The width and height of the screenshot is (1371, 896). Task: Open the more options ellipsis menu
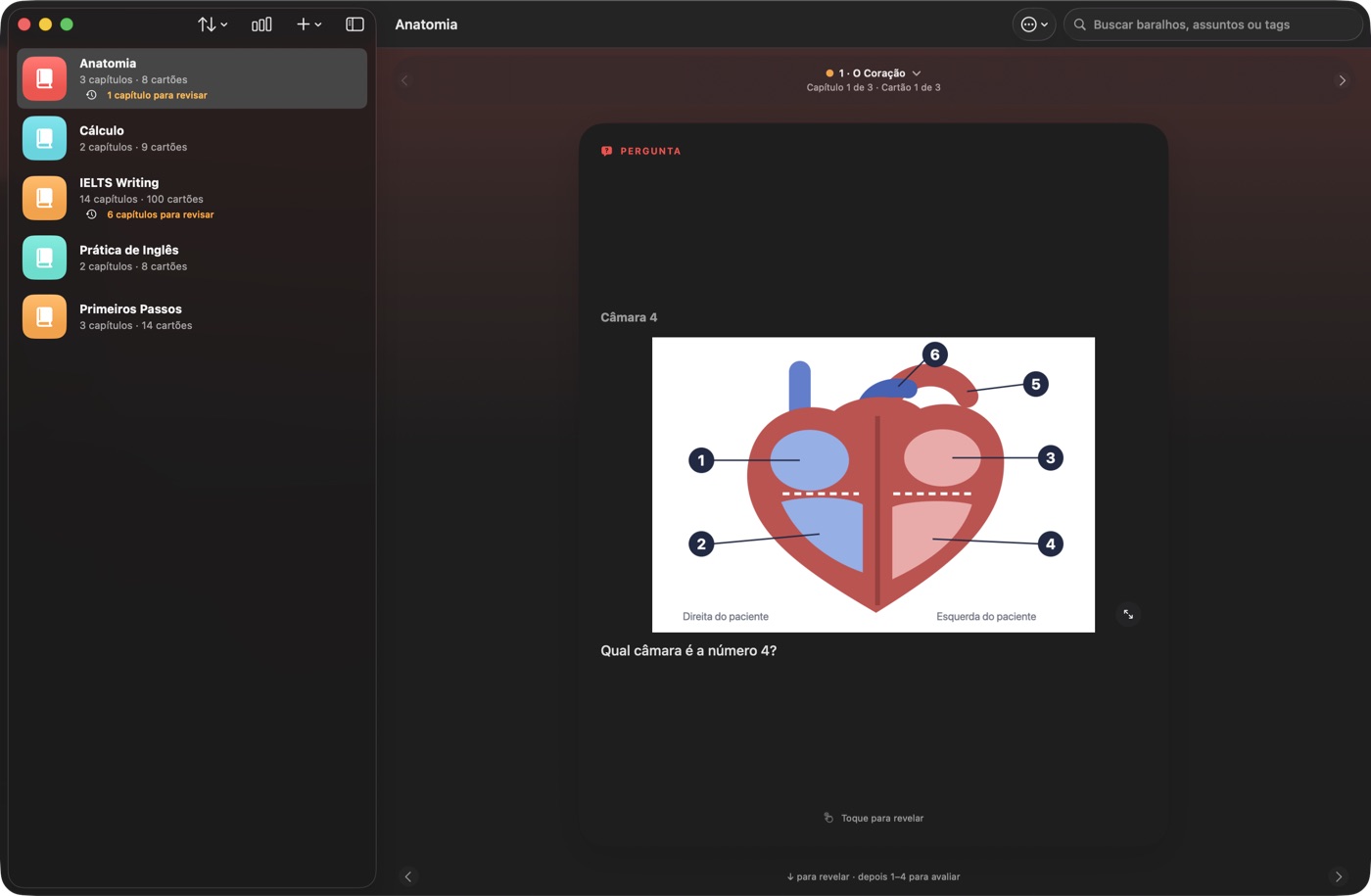[1034, 24]
